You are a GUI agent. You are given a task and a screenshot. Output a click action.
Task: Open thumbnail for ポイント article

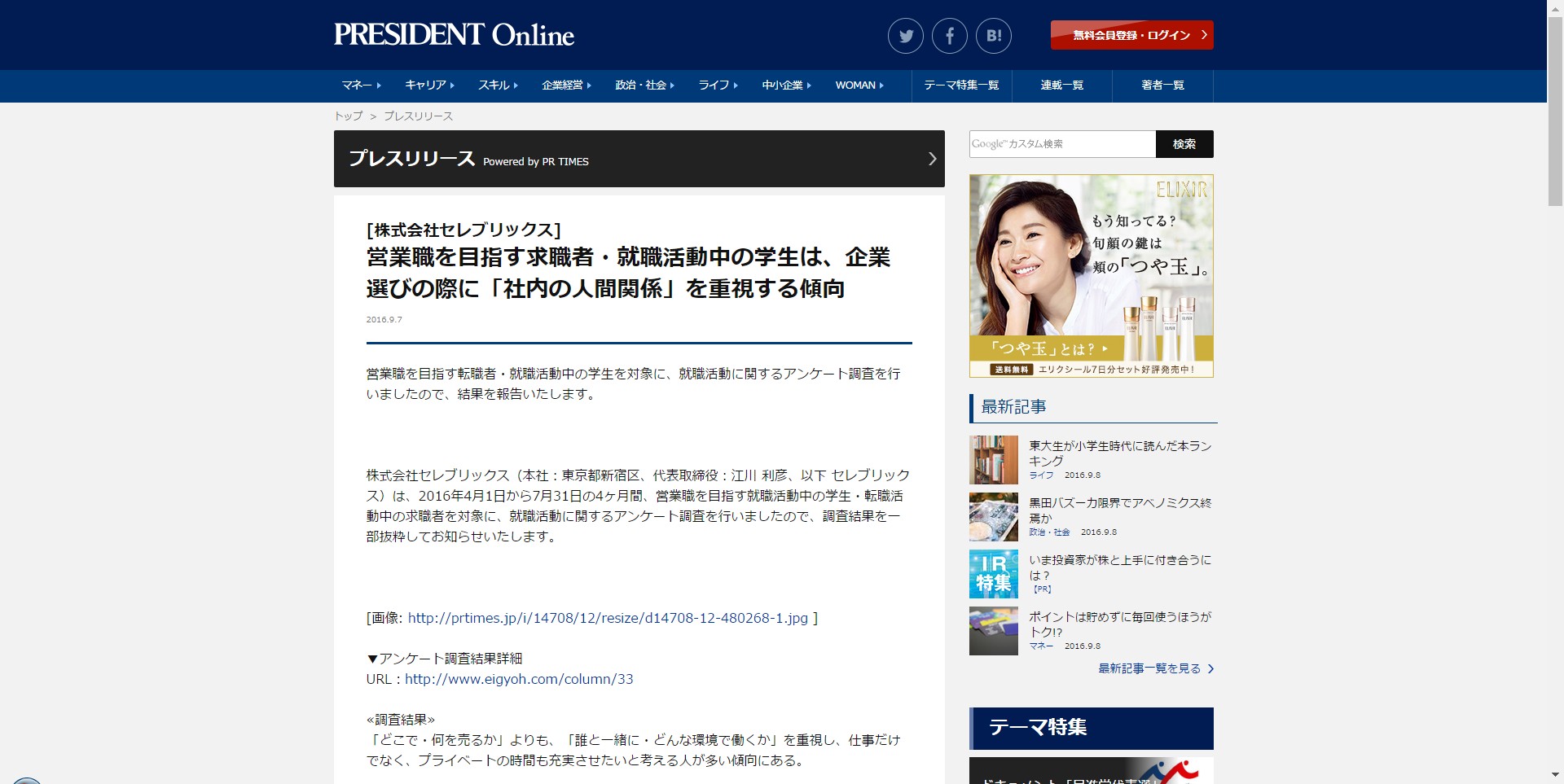[994, 631]
